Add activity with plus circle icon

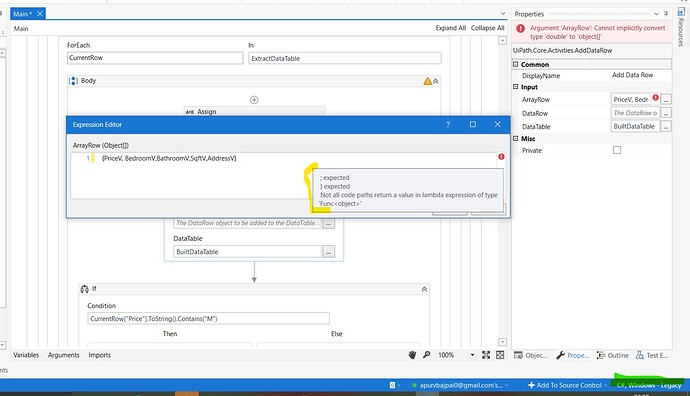tap(254, 100)
